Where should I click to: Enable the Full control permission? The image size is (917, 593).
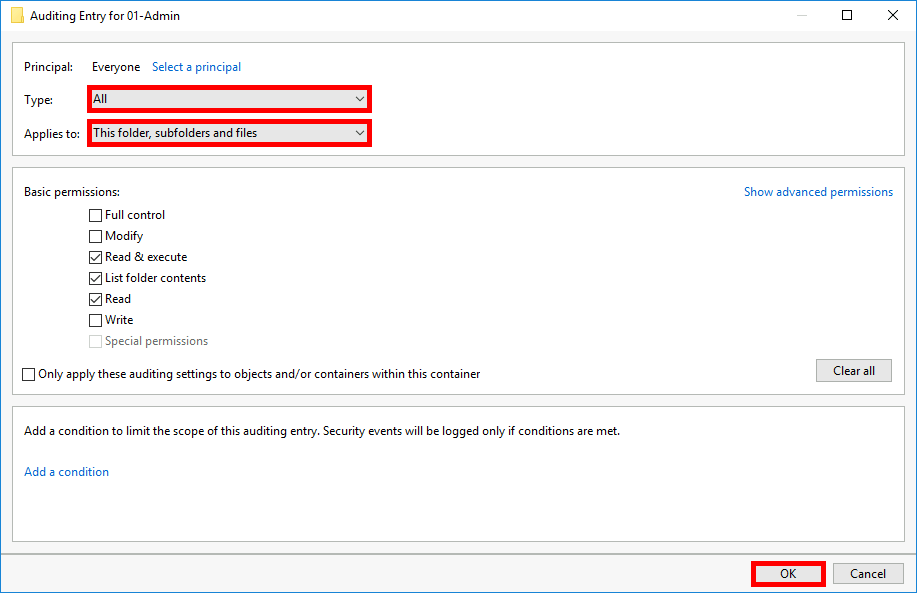(95, 214)
